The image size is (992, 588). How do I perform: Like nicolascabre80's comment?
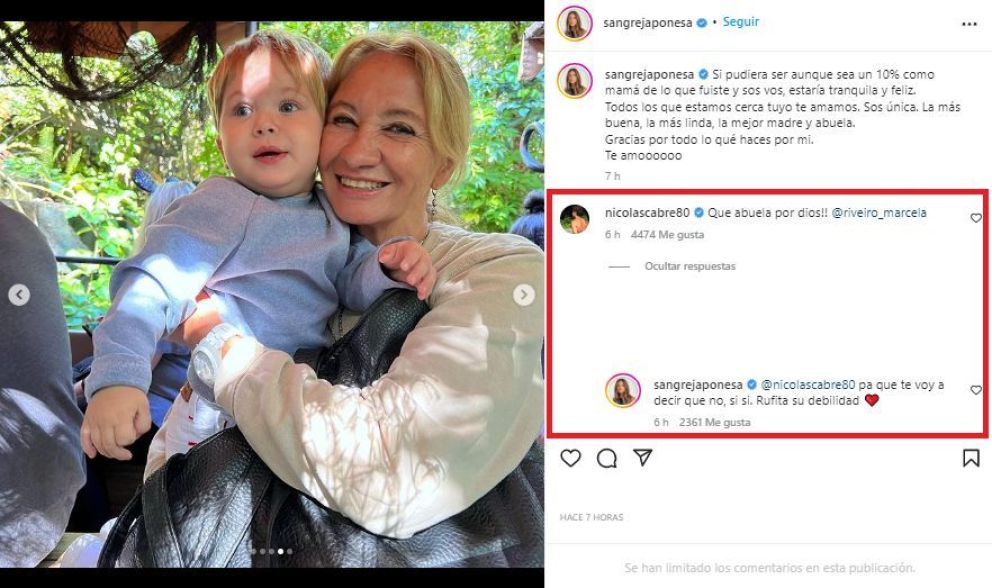976,218
